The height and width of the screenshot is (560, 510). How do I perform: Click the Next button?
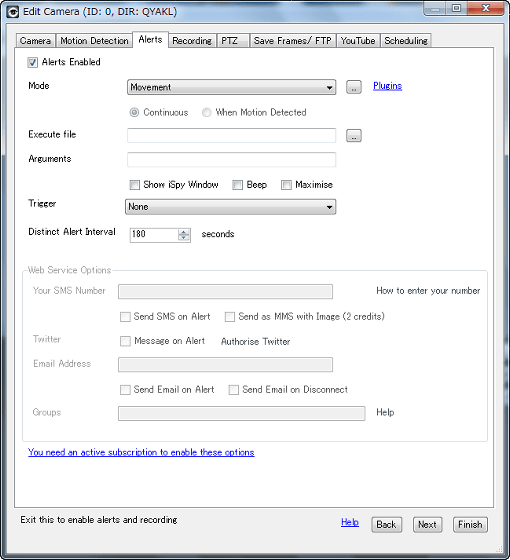[428, 525]
